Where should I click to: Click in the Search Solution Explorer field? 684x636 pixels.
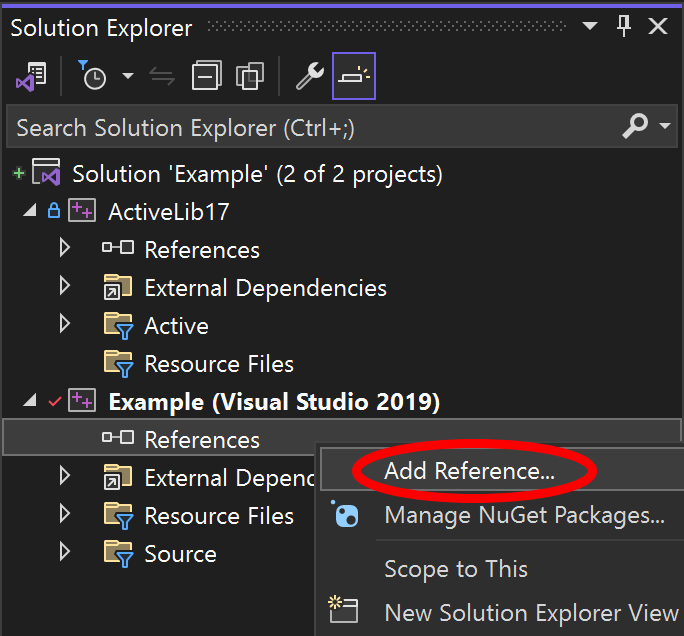[x=300, y=128]
